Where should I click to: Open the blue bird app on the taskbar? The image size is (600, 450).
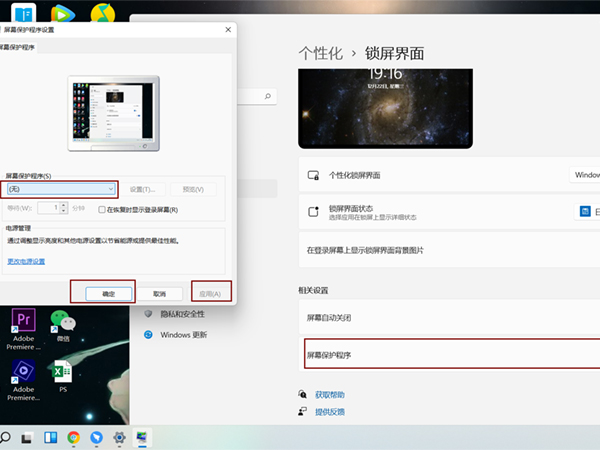click(96, 437)
